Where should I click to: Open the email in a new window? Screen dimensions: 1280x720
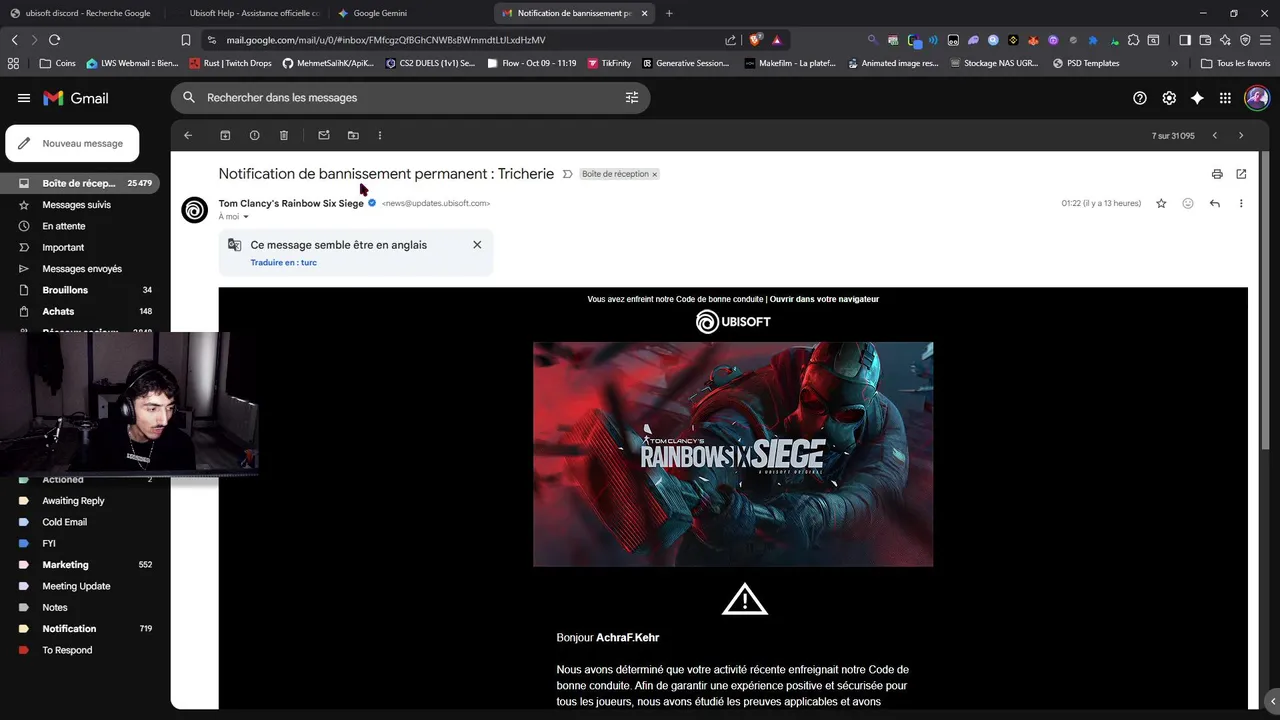pos(1241,174)
